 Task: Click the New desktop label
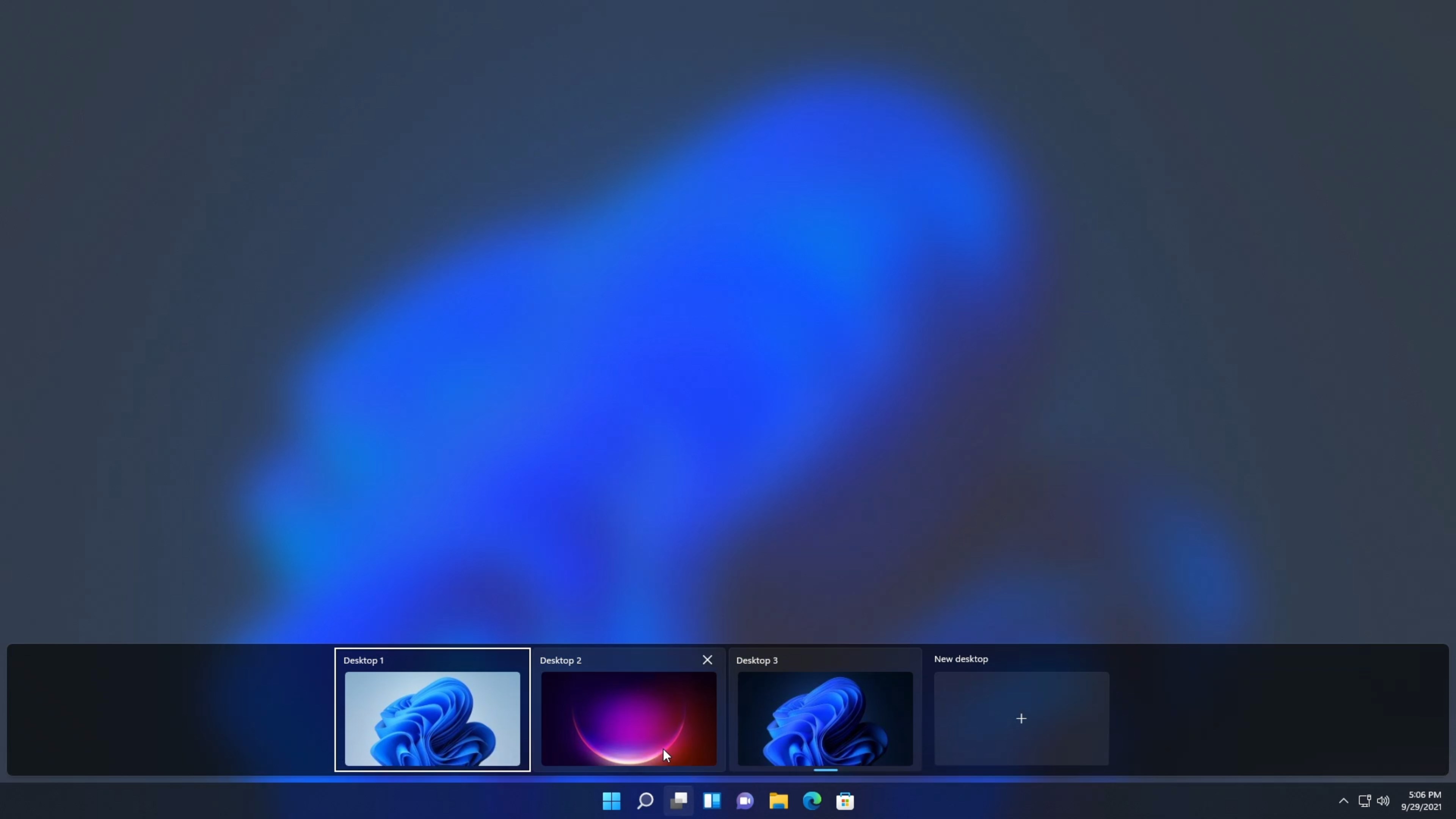pos(961,659)
